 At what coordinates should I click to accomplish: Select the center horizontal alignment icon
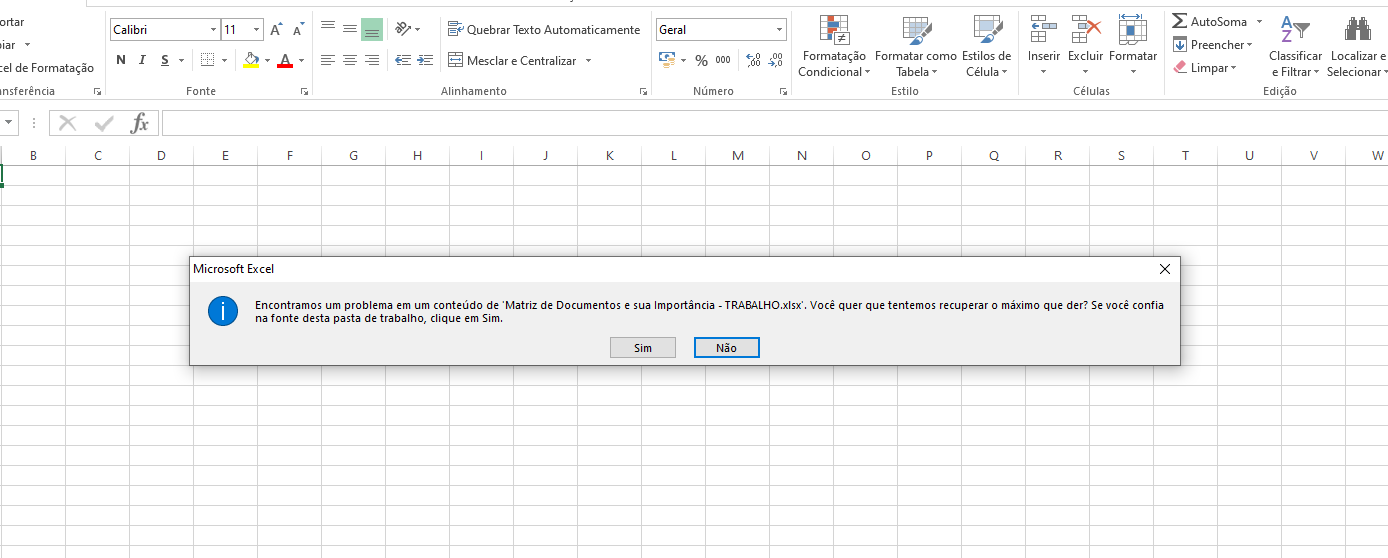click(349, 60)
